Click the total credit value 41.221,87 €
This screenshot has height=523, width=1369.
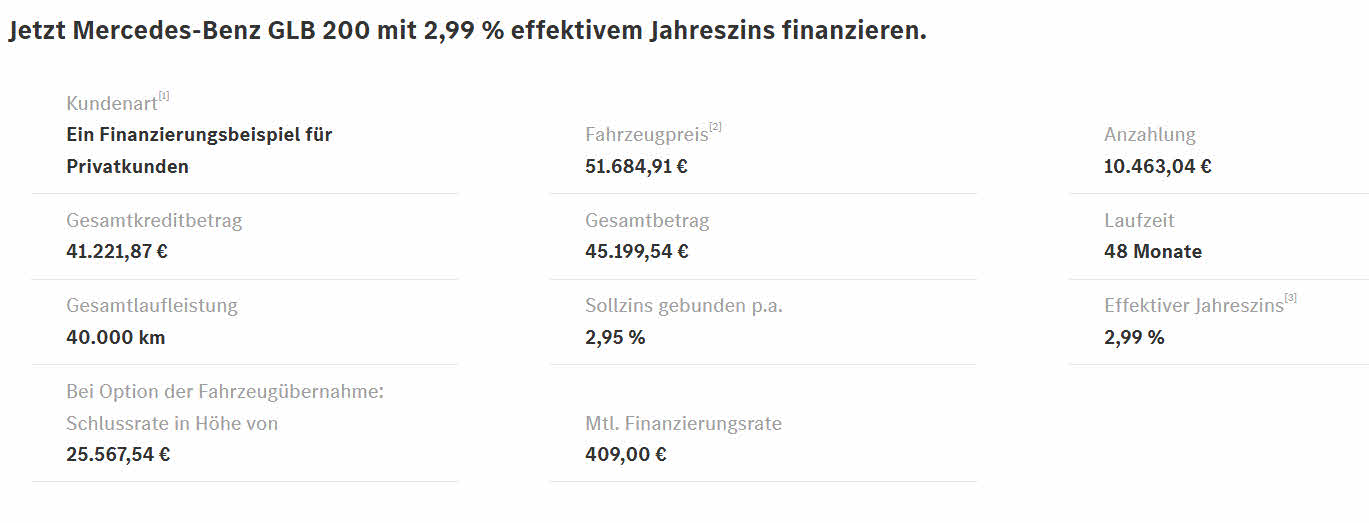[117, 251]
